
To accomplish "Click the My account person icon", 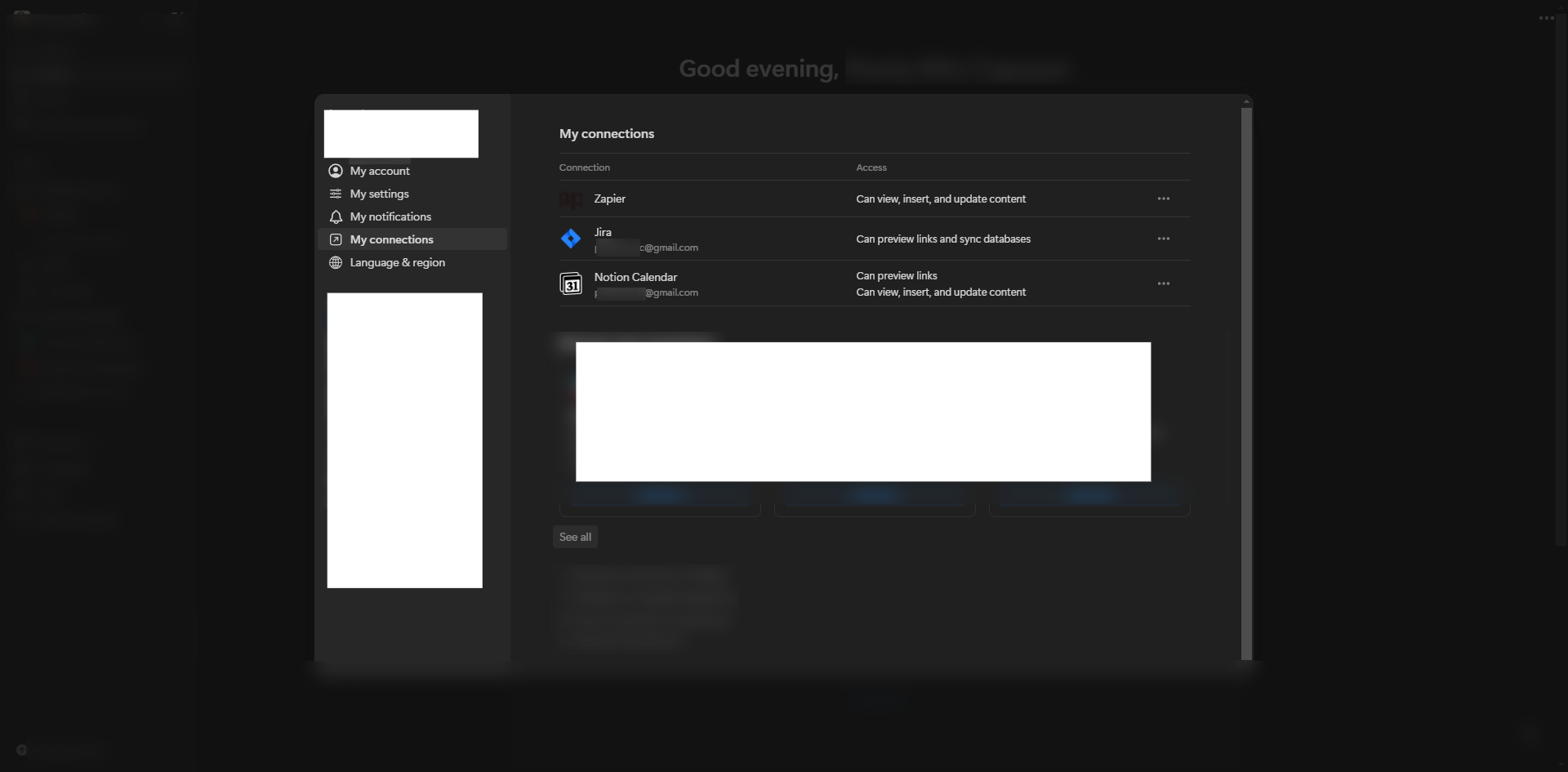I will [x=336, y=171].
